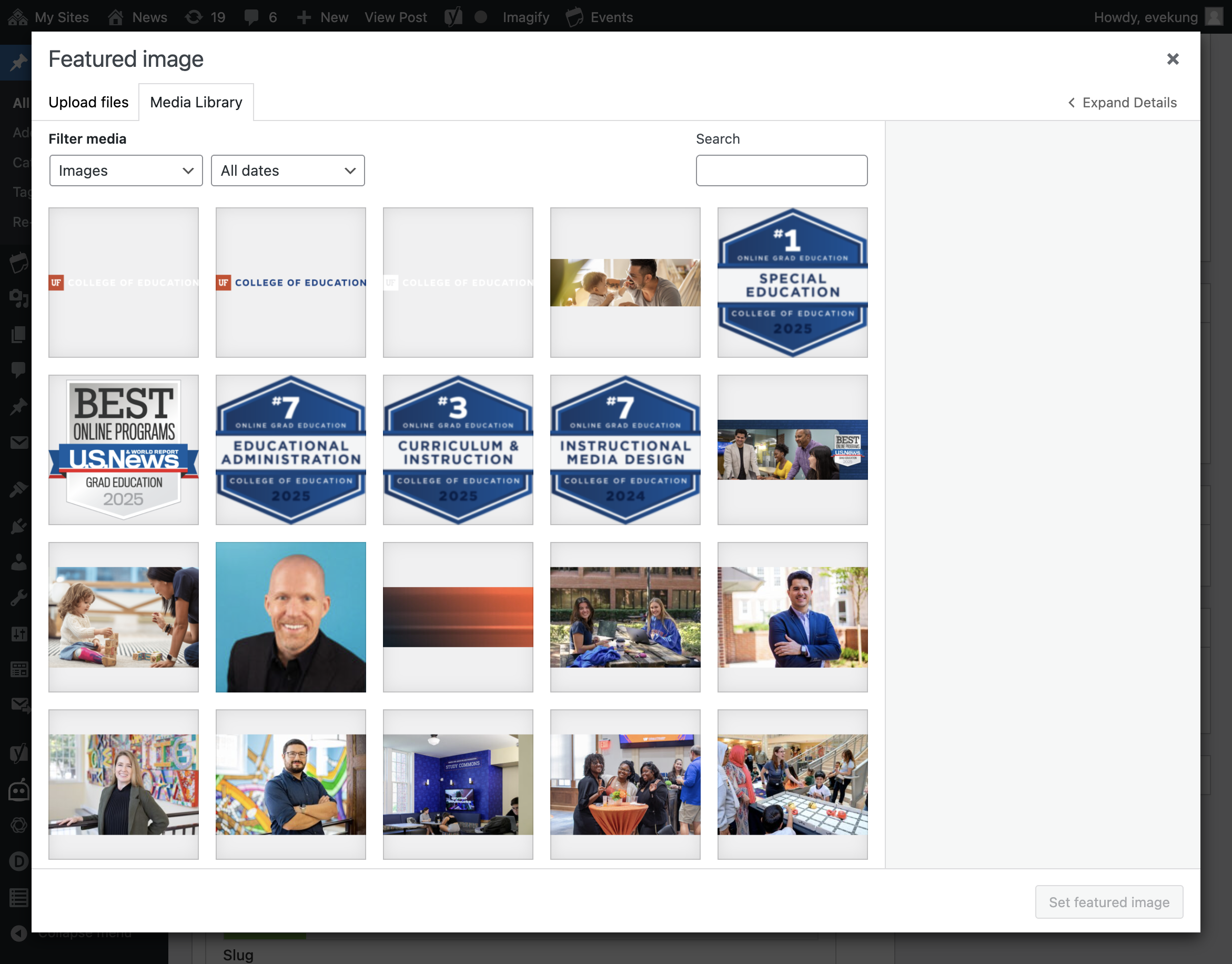Choose the Study Commons room photo
The height and width of the screenshot is (964, 1232).
(458, 785)
